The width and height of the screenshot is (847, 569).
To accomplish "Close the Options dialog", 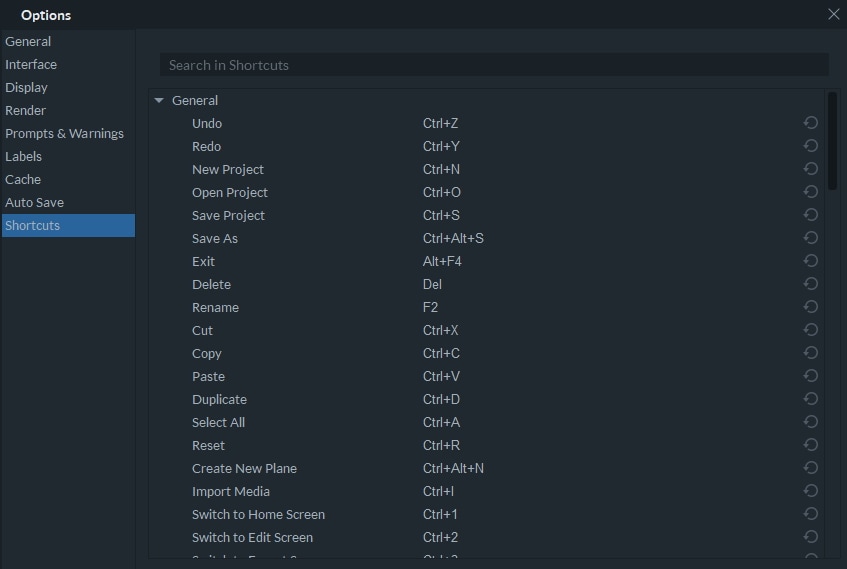I will (x=833, y=14).
